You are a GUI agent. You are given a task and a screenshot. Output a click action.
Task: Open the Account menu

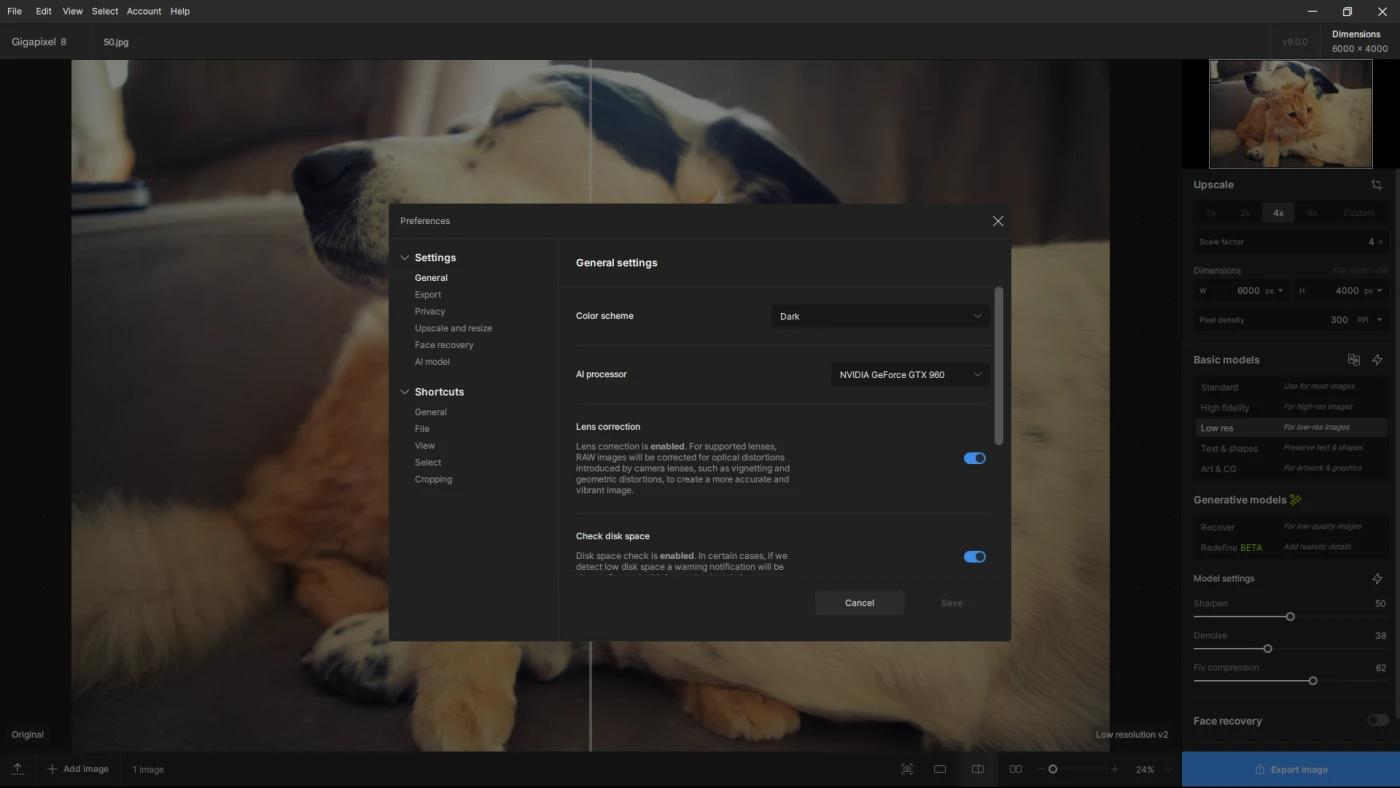click(x=144, y=11)
